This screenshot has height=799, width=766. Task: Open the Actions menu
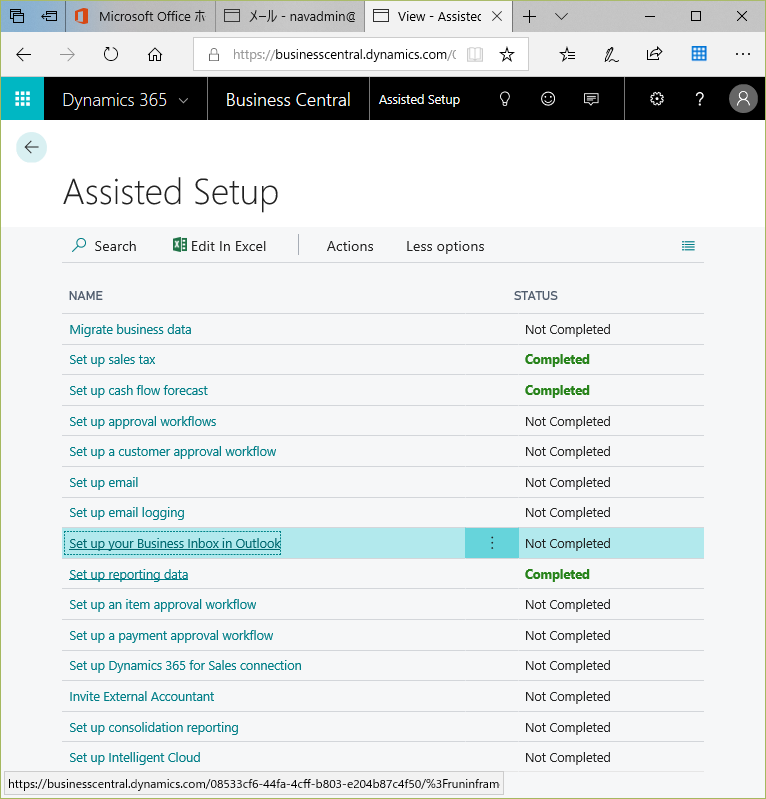pos(350,246)
